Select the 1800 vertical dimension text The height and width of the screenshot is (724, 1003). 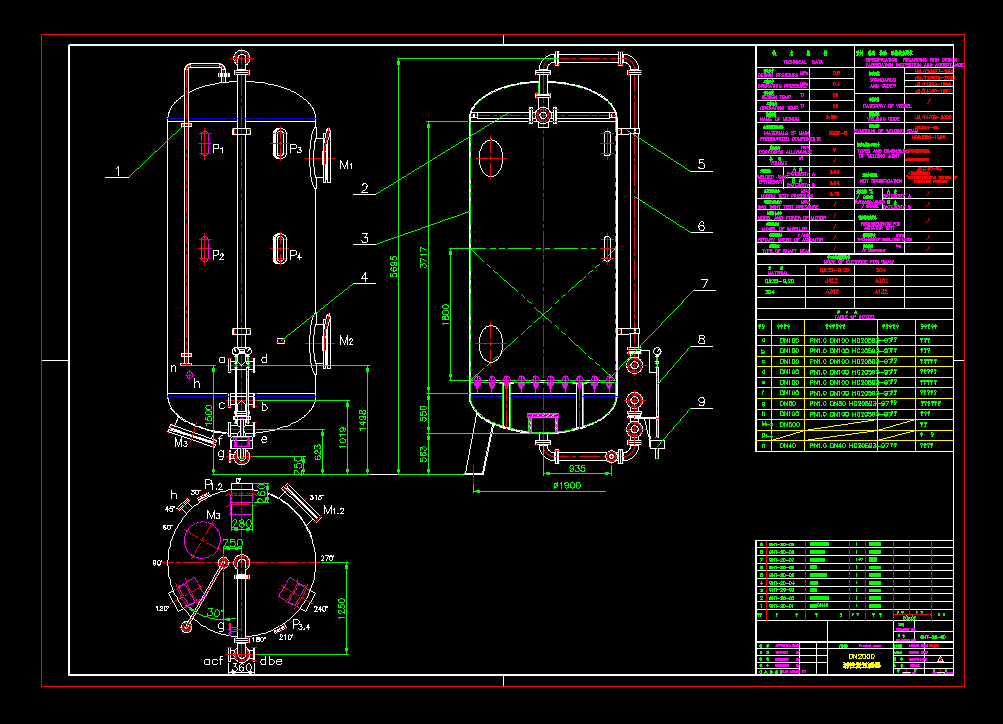click(x=445, y=315)
